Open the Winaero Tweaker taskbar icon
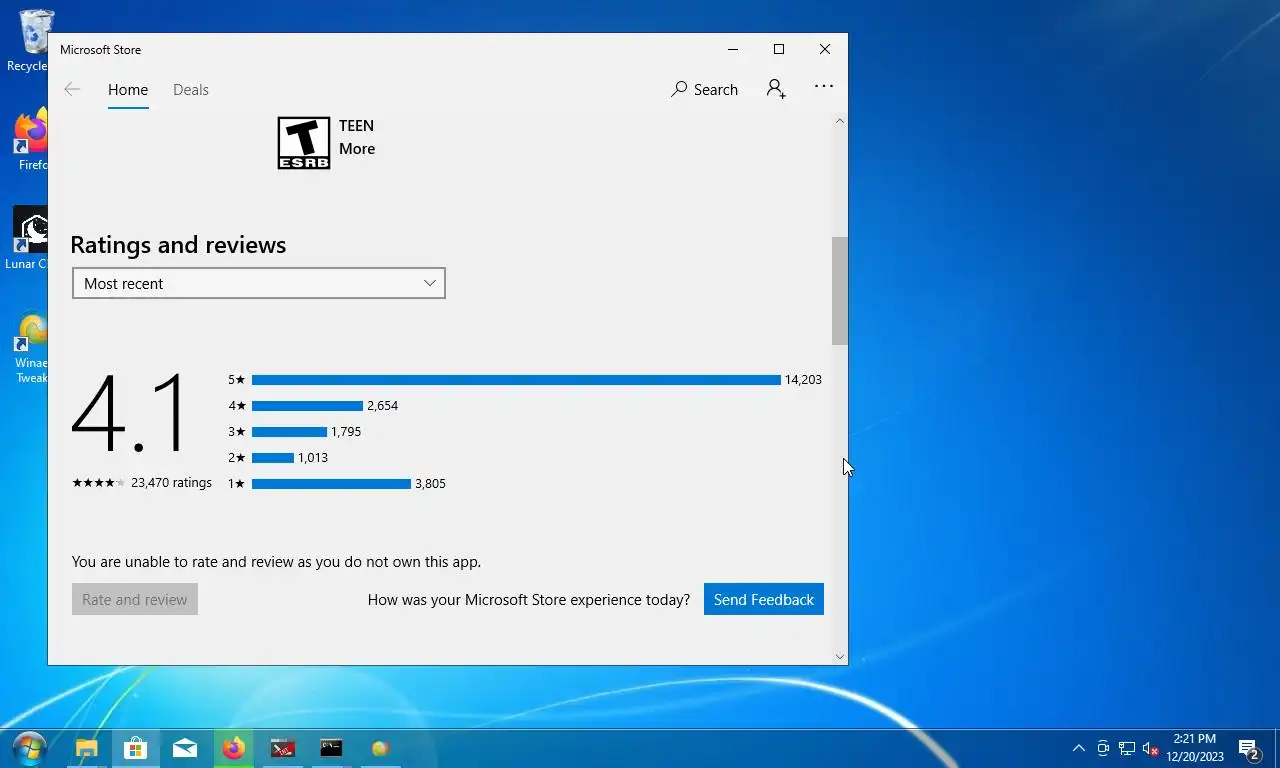The height and width of the screenshot is (768, 1280). (380, 748)
